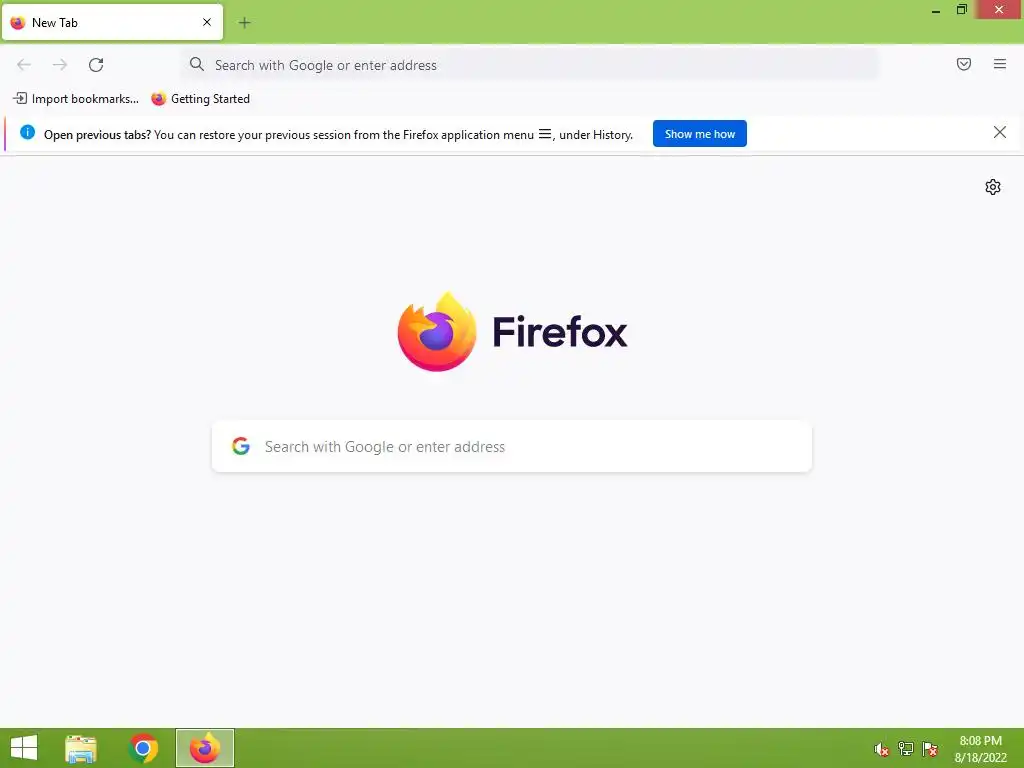Click the muted volume tray icon
1024x768 pixels.
(882, 749)
